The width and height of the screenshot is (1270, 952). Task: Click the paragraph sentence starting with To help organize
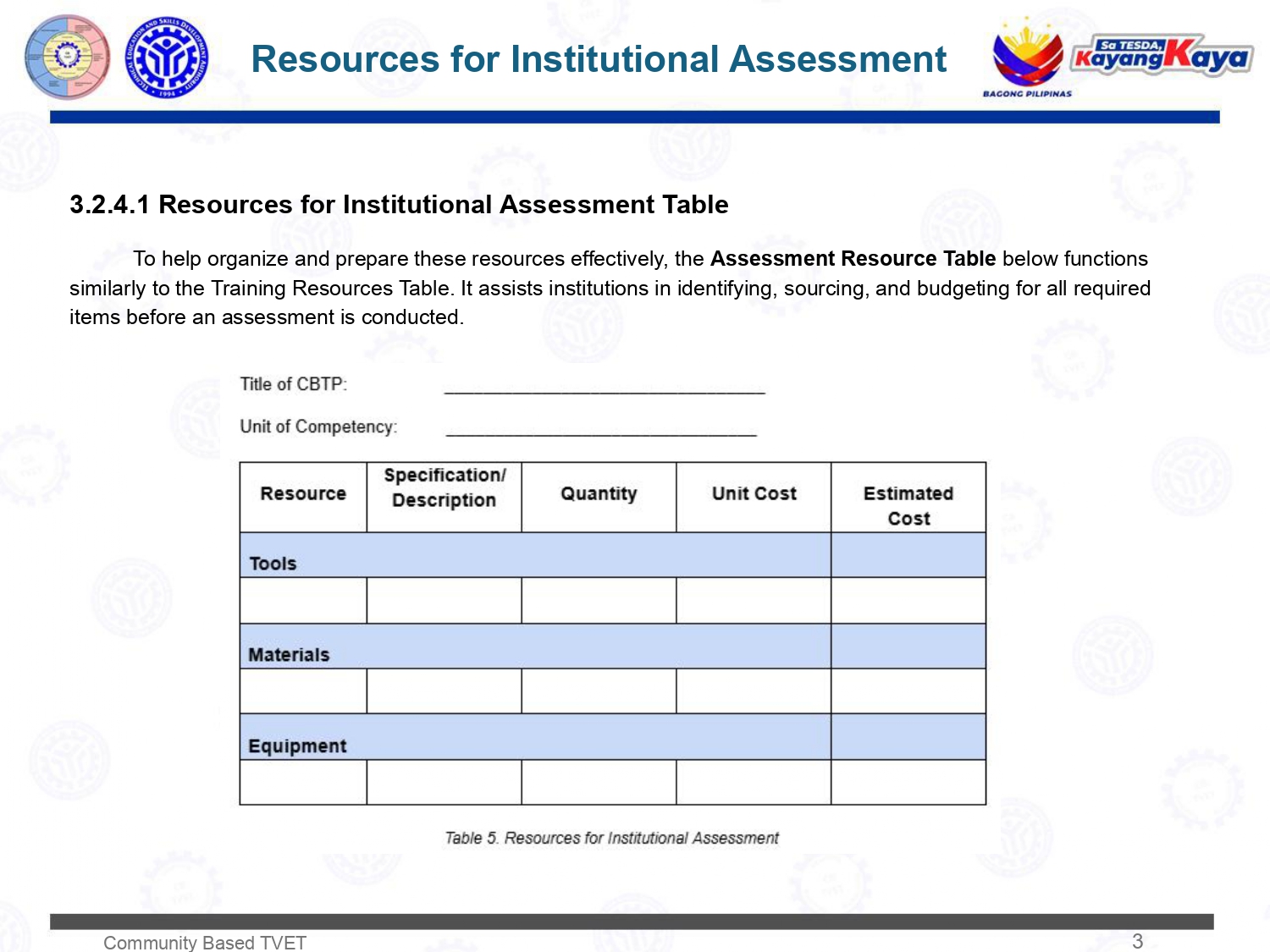[x=610, y=288]
